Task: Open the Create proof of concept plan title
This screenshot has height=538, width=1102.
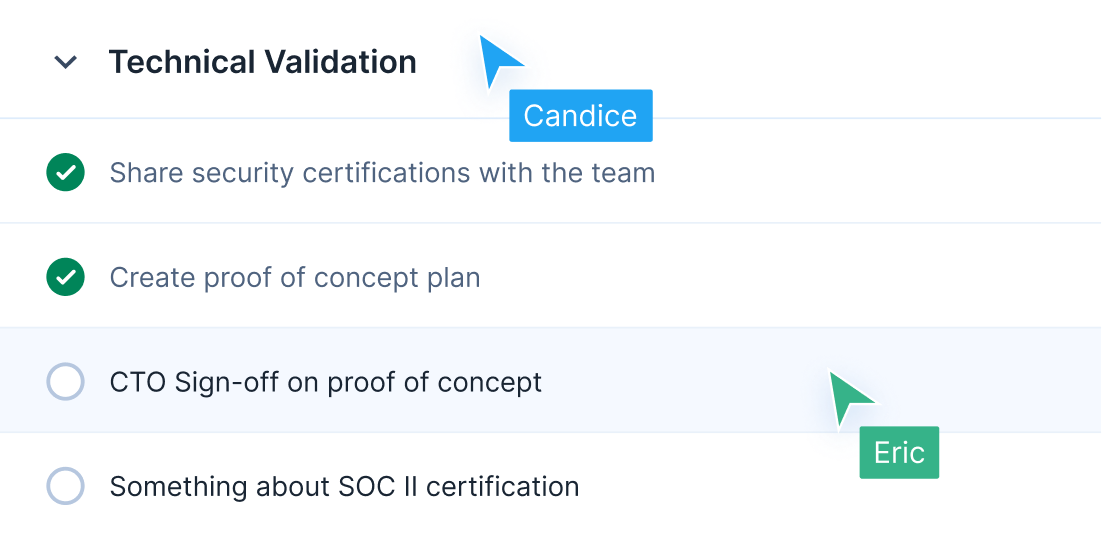Action: 295,277
